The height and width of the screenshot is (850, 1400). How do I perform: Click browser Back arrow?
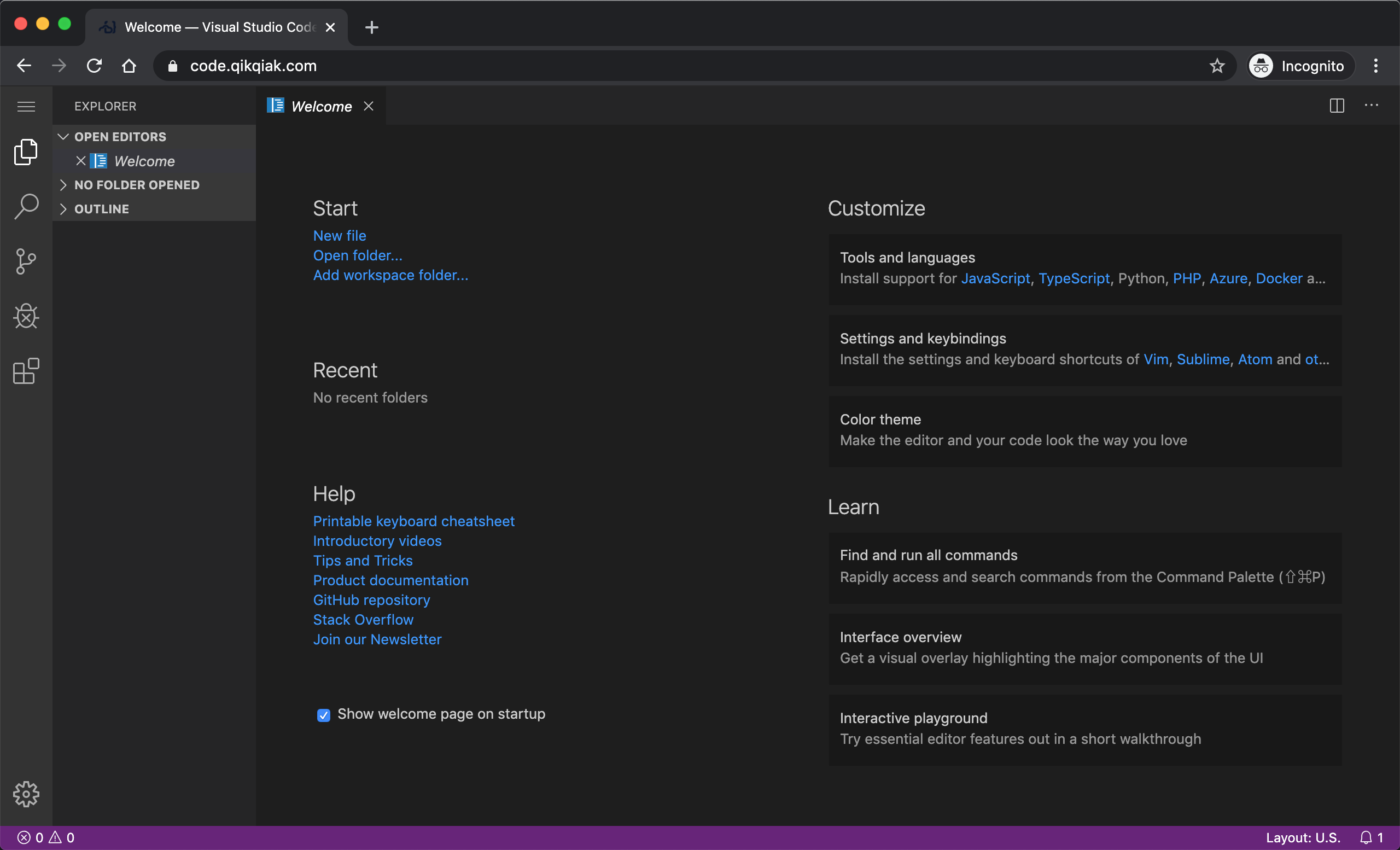(x=24, y=66)
